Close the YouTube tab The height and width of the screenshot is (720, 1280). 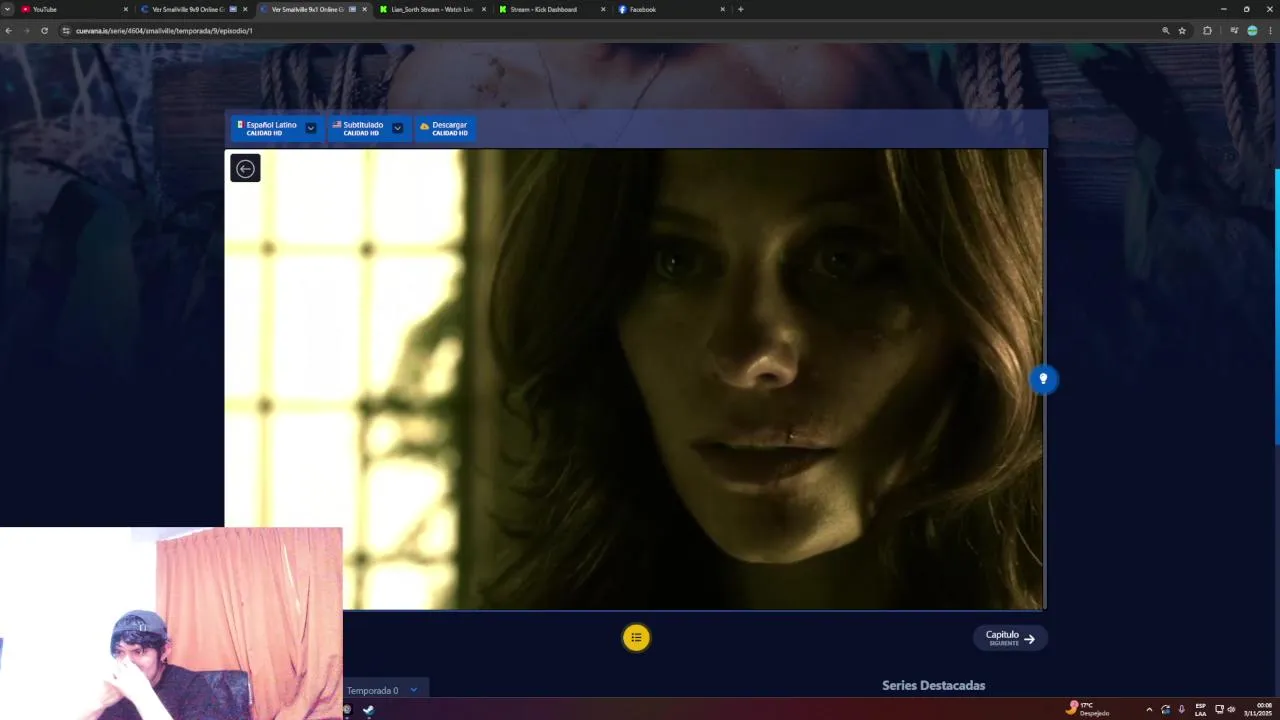(126, 9)
